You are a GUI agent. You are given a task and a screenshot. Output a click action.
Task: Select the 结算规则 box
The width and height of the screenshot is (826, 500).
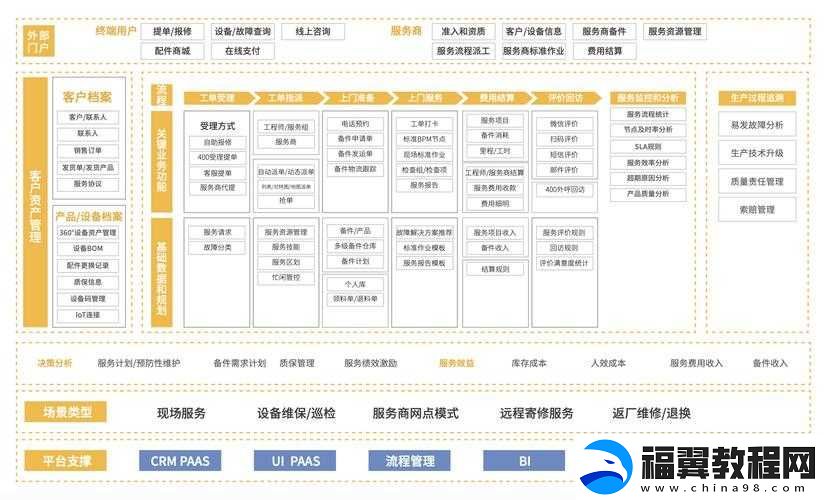click(495, 269)
